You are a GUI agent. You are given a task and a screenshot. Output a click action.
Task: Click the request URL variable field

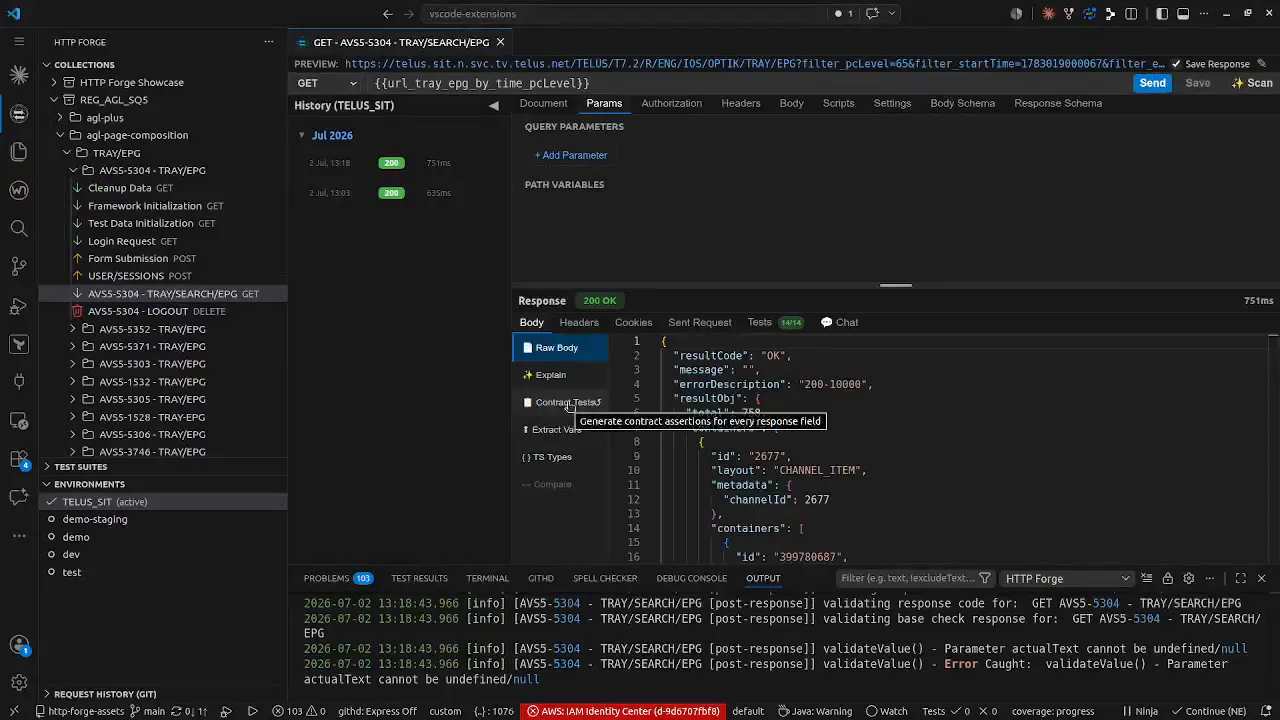pos(750,83)
